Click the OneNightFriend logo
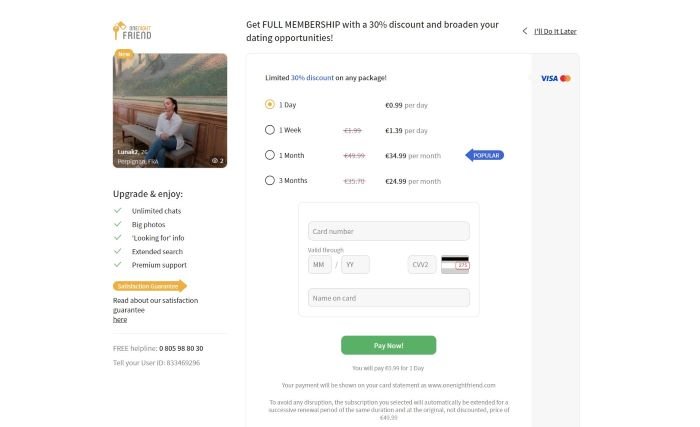Screen dimensions: 700x427 [x=133, y=31]
